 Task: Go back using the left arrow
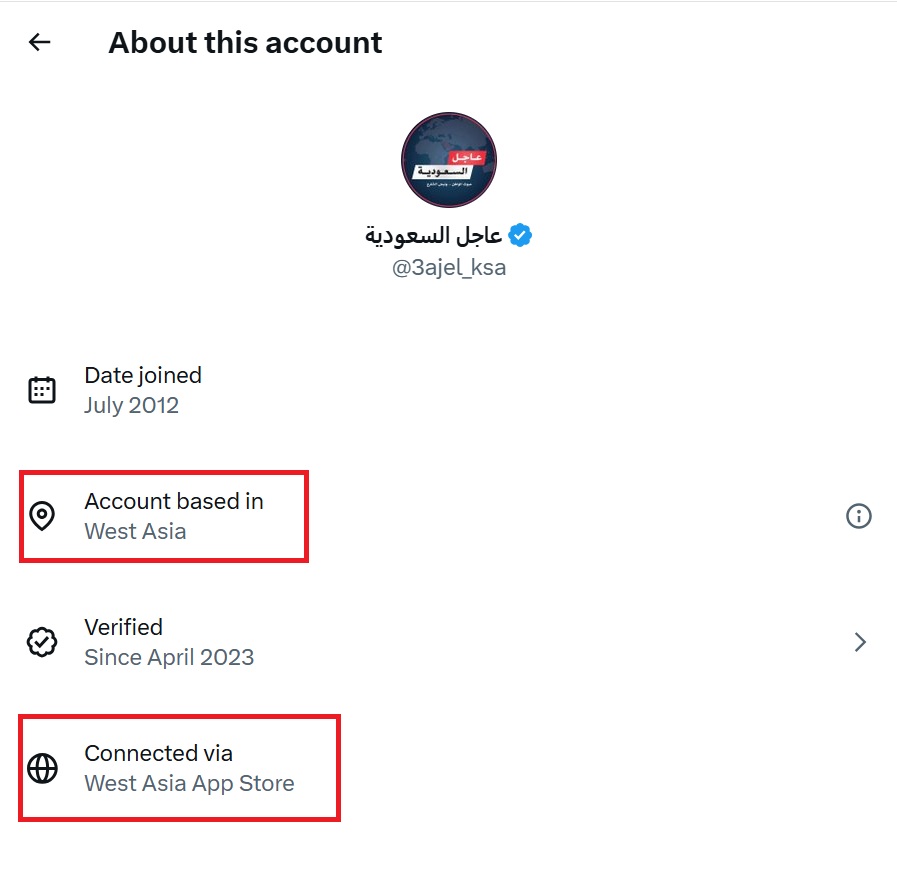click(39, 42)
